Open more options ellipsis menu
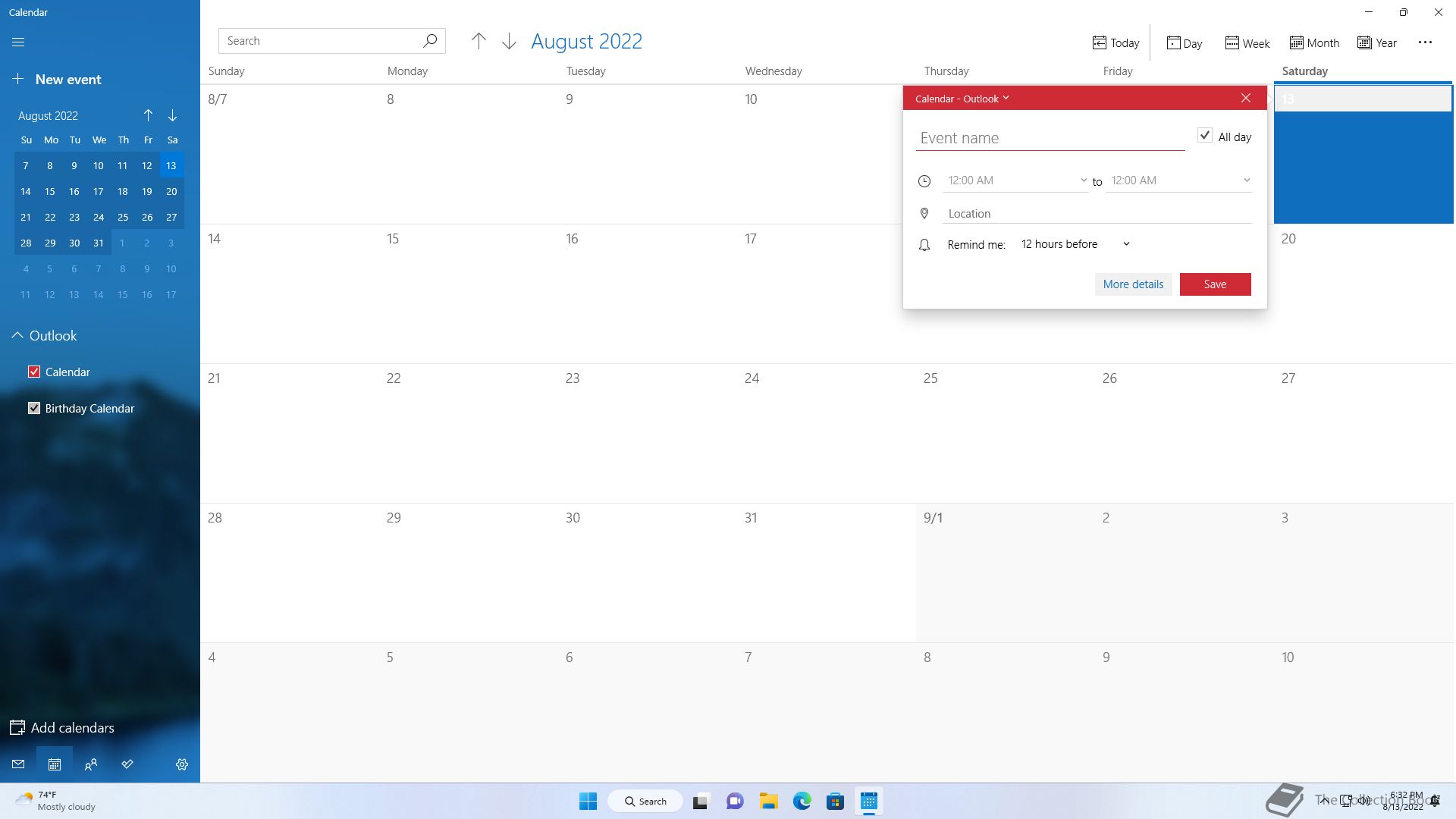 (1425, 42)
